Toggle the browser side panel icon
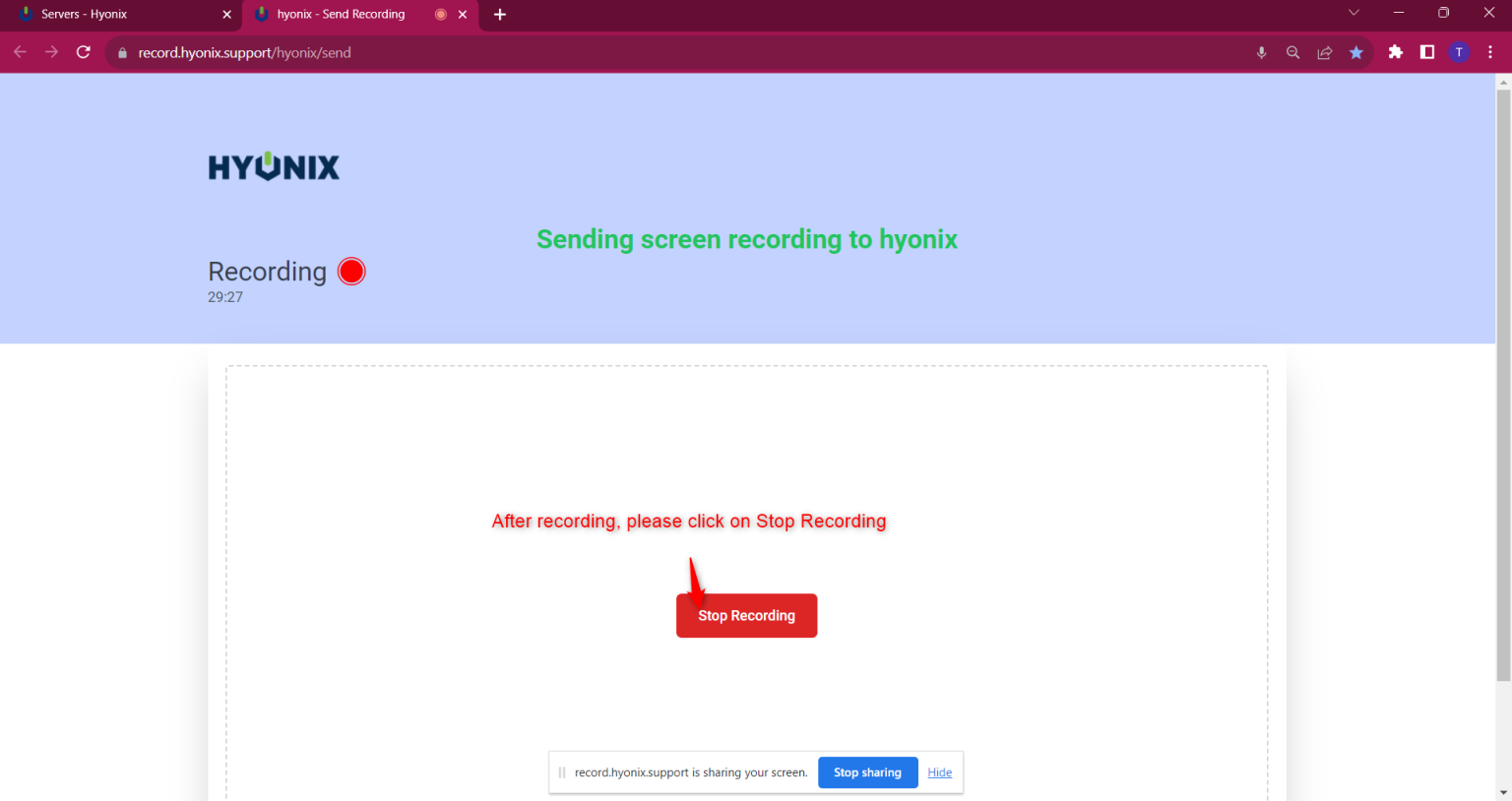This screenshot has width=1512, height=801. [1427, 53]
